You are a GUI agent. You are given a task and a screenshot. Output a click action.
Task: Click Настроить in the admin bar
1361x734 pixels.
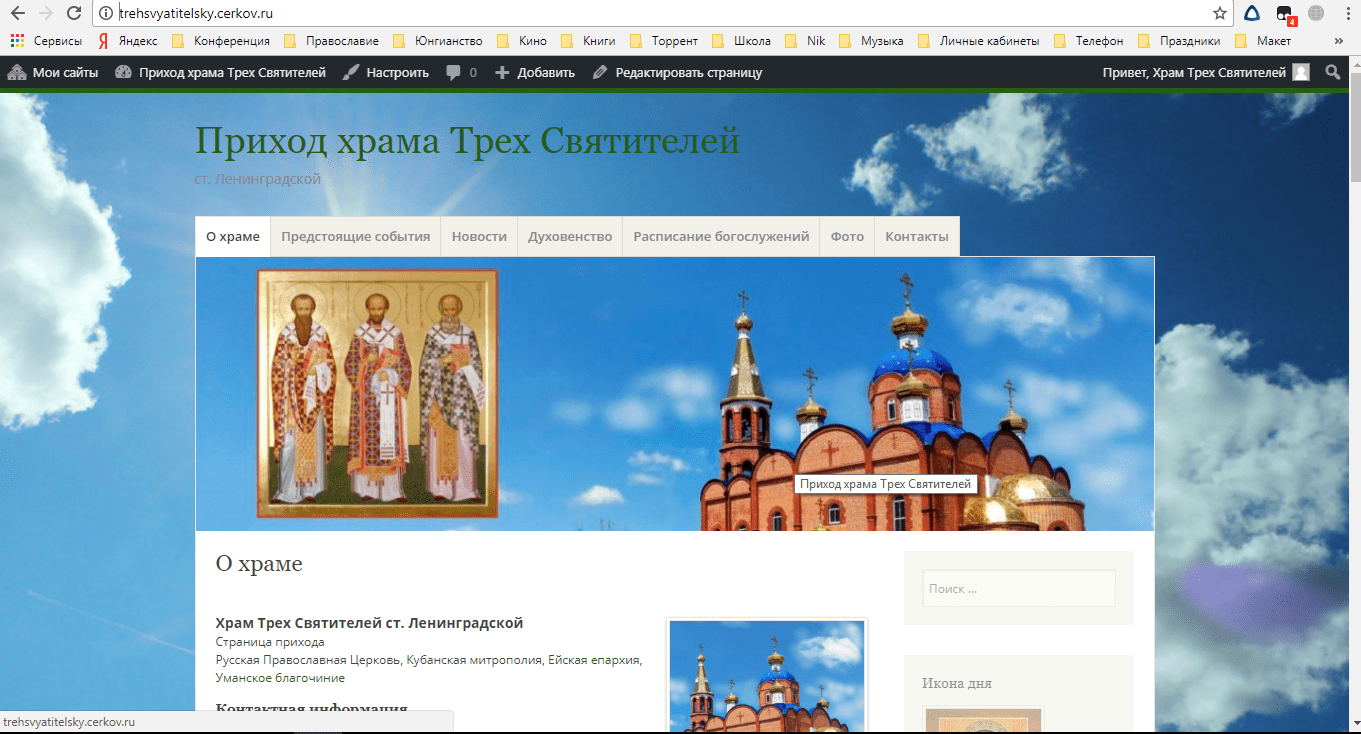(x=385, y=72)
